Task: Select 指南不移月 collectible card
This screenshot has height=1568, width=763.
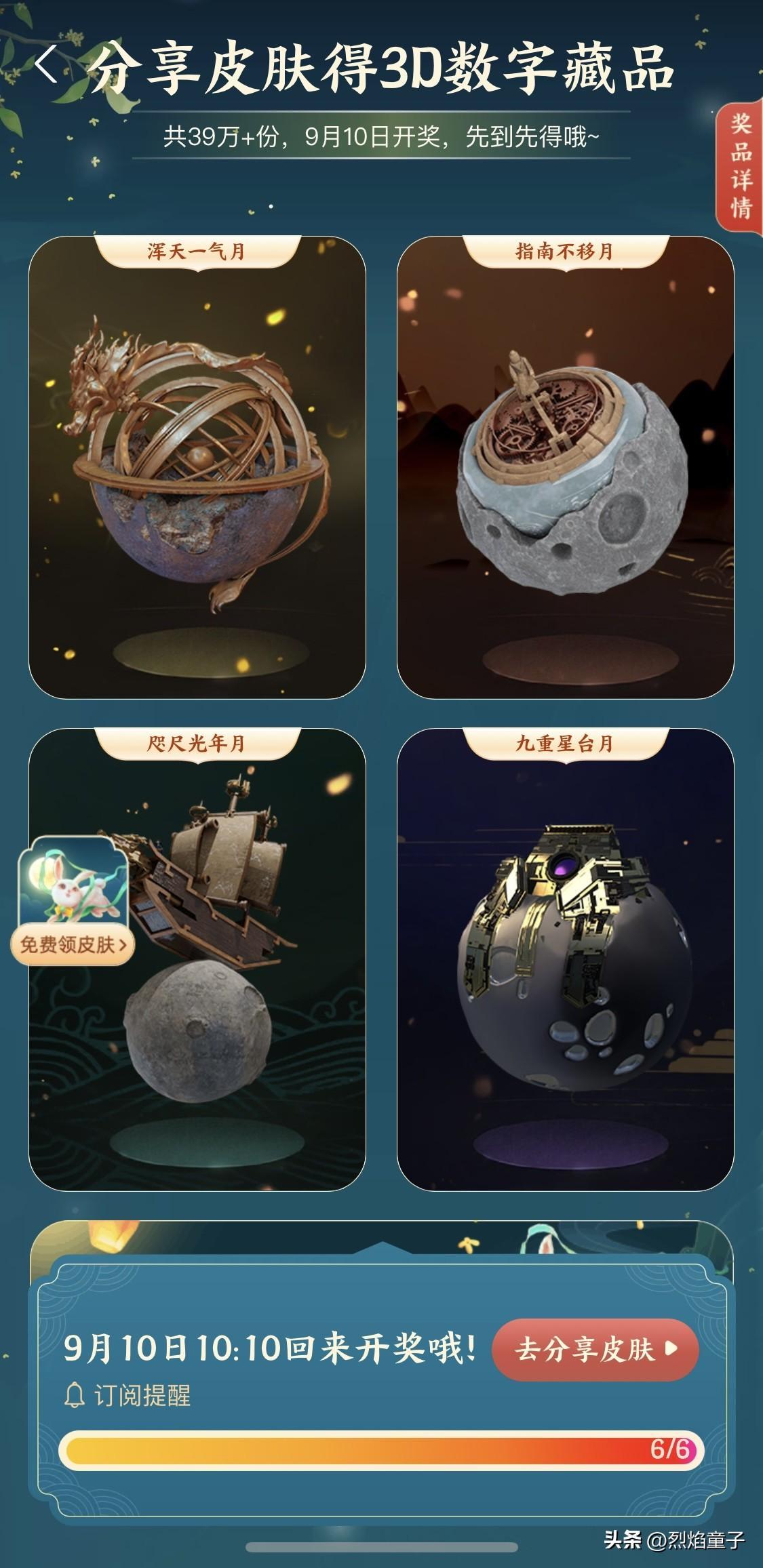Action: click(565, 467)
